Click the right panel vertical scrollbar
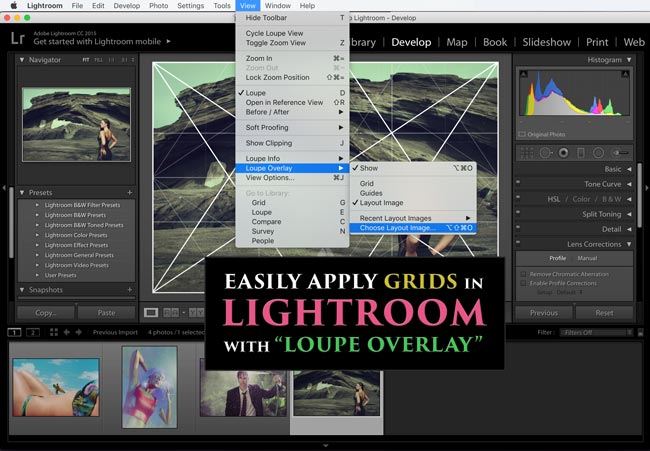 pos(640,195)
